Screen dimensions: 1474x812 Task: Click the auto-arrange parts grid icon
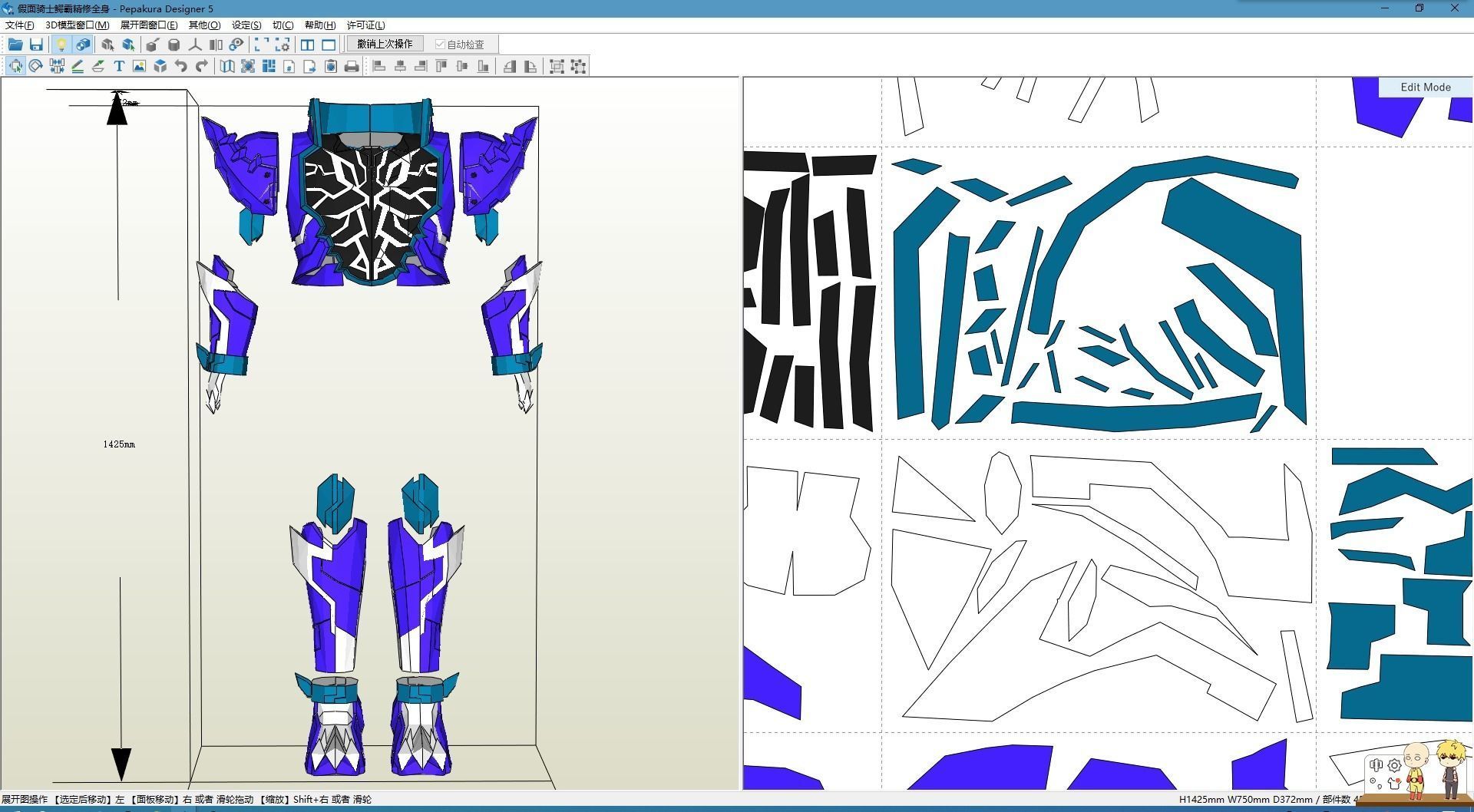pyautogui.click(x=269, y=66)
